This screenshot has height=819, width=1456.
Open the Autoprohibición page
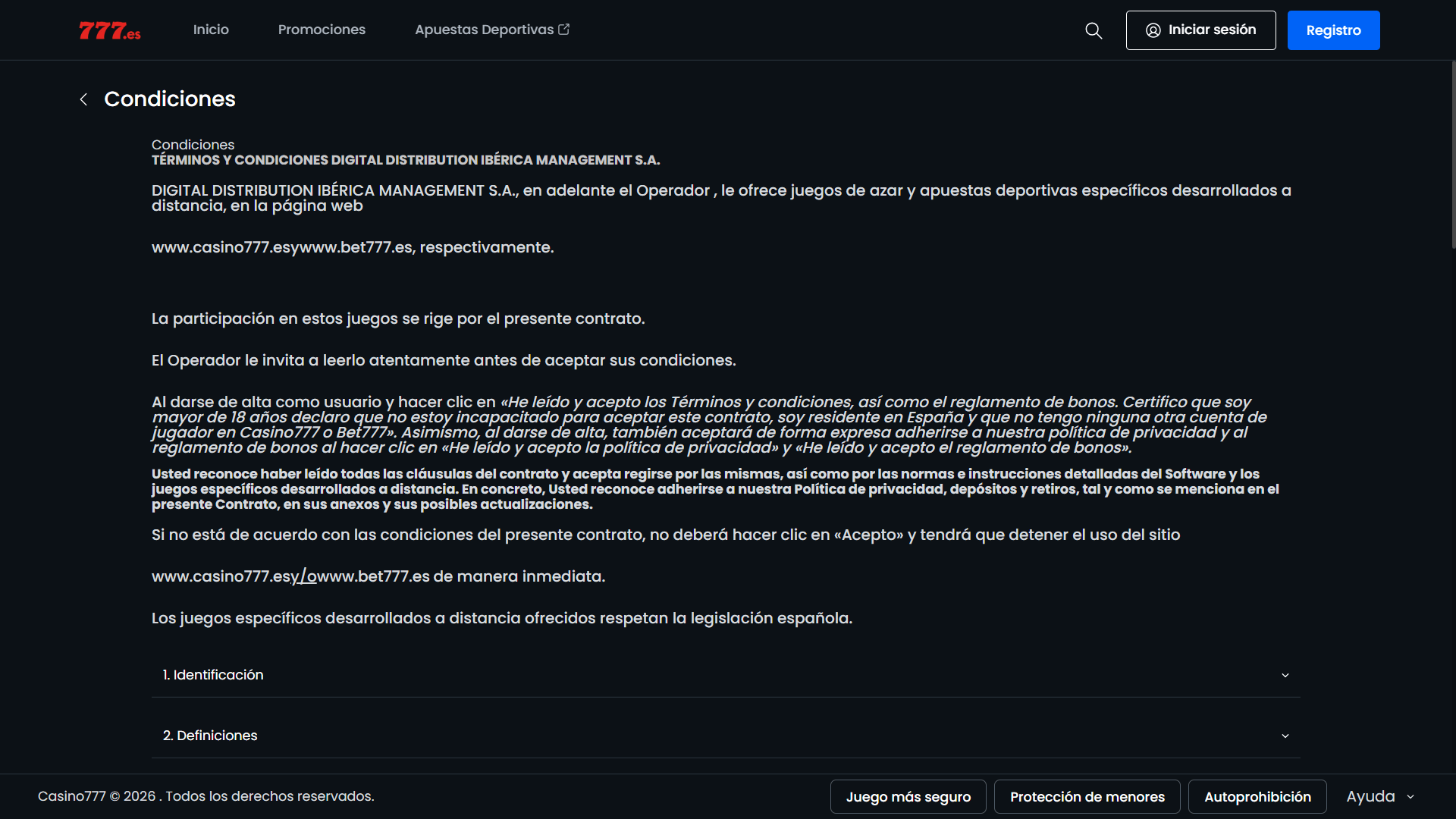(1258, 796)
